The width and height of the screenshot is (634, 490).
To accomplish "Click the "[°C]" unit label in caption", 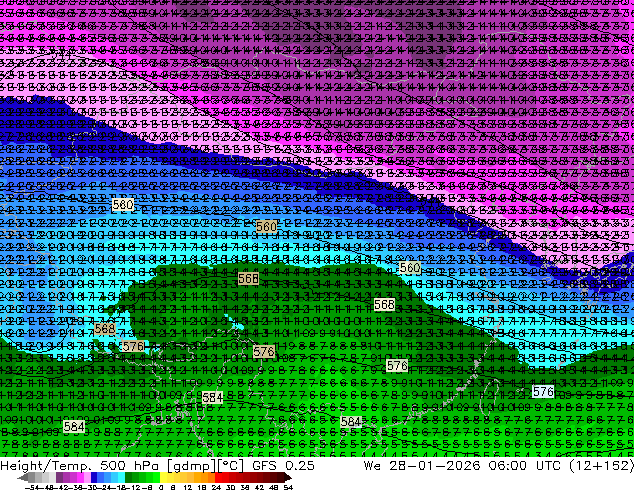I will tap(231, 466).
